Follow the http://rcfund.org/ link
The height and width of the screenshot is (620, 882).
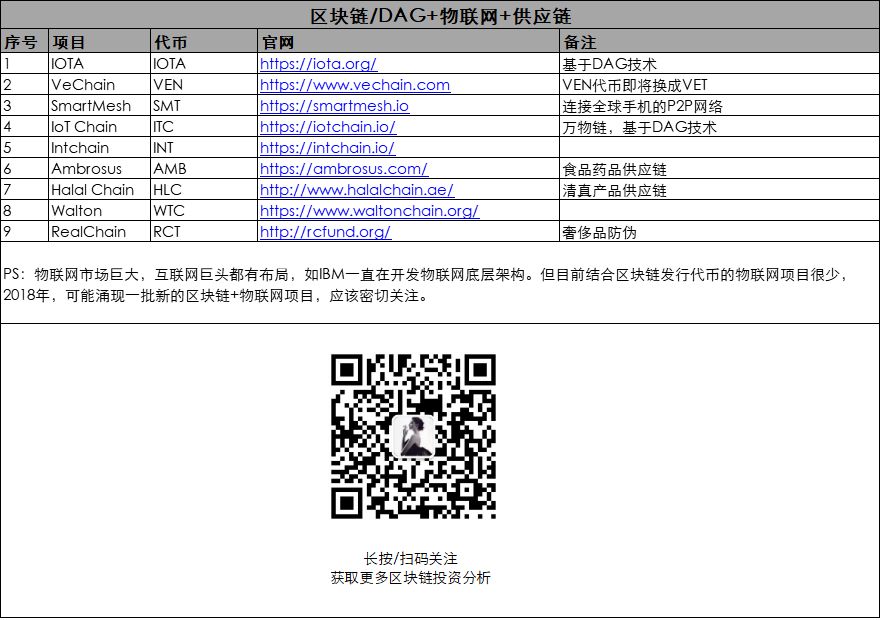click(x=325, y=232)
